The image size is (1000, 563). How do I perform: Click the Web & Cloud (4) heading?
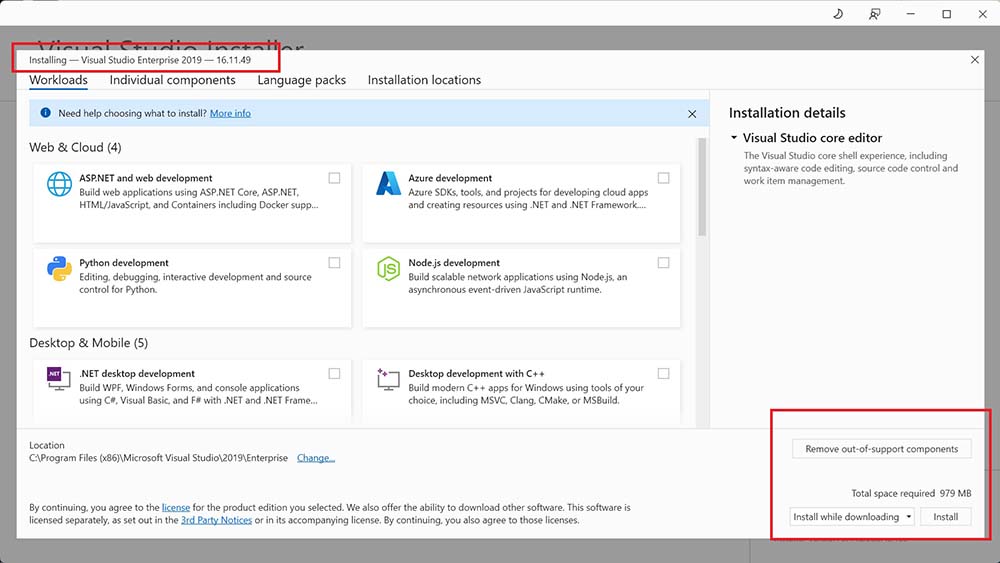pos(75,147)
